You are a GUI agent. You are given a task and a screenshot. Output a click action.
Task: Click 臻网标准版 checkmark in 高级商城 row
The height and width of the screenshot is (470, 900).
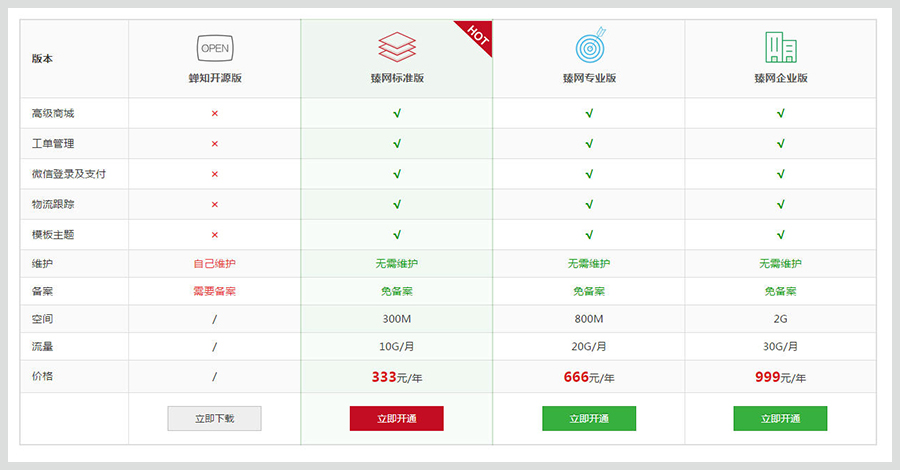397,114
